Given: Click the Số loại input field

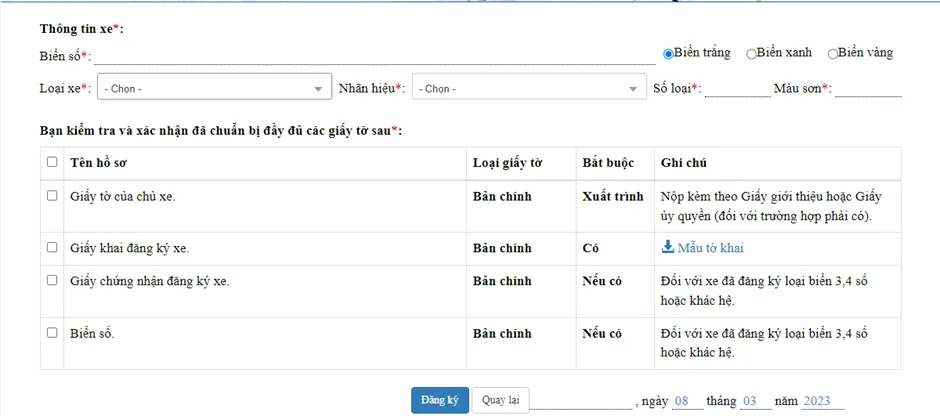Looking at the screenshot, I should click(736, 89).
